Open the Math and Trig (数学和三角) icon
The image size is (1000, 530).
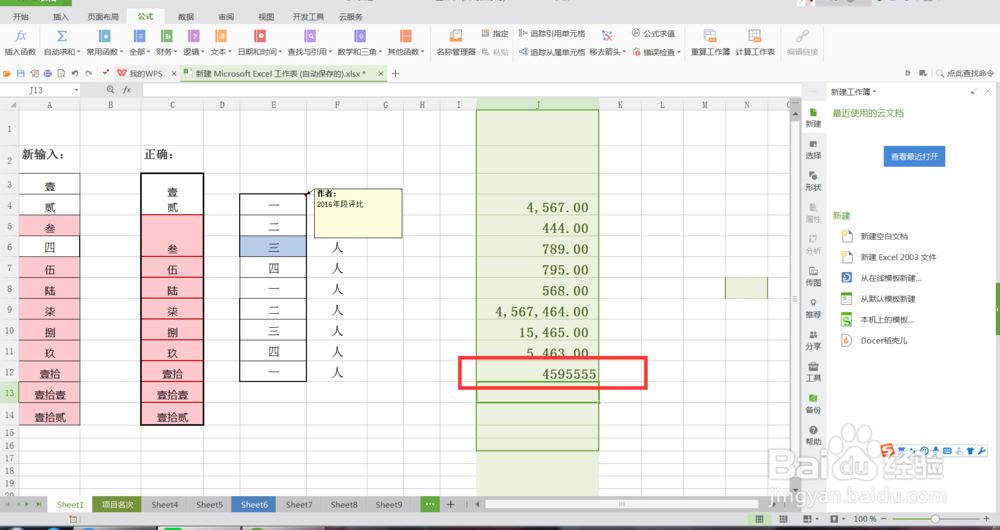tap(360, 36)
